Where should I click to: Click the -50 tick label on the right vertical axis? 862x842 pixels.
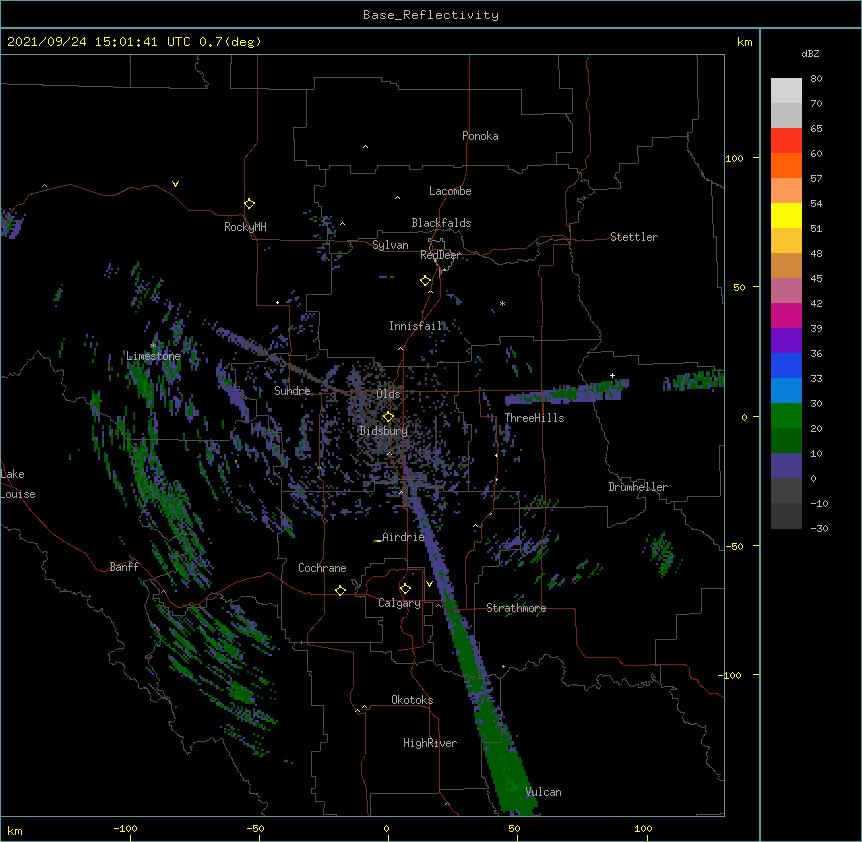(x=734, y=546)
